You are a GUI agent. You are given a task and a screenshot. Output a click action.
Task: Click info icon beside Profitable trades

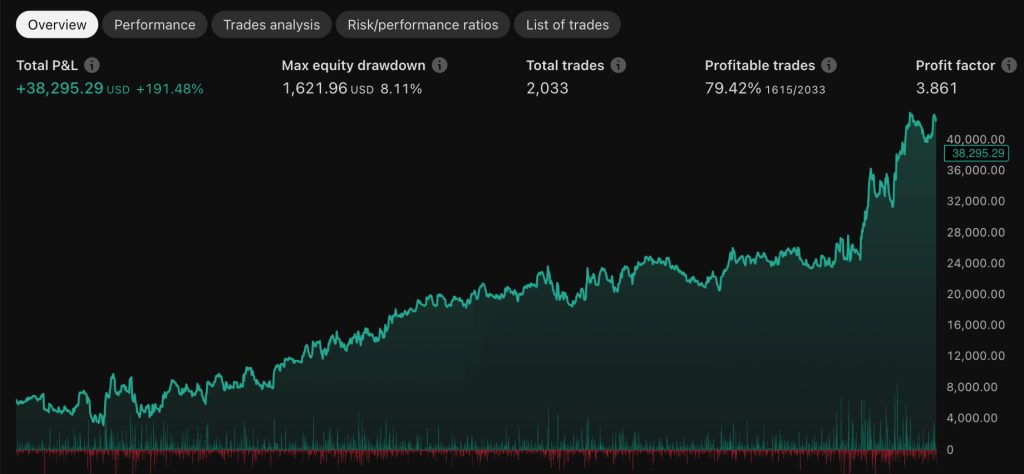click(829, 65)
